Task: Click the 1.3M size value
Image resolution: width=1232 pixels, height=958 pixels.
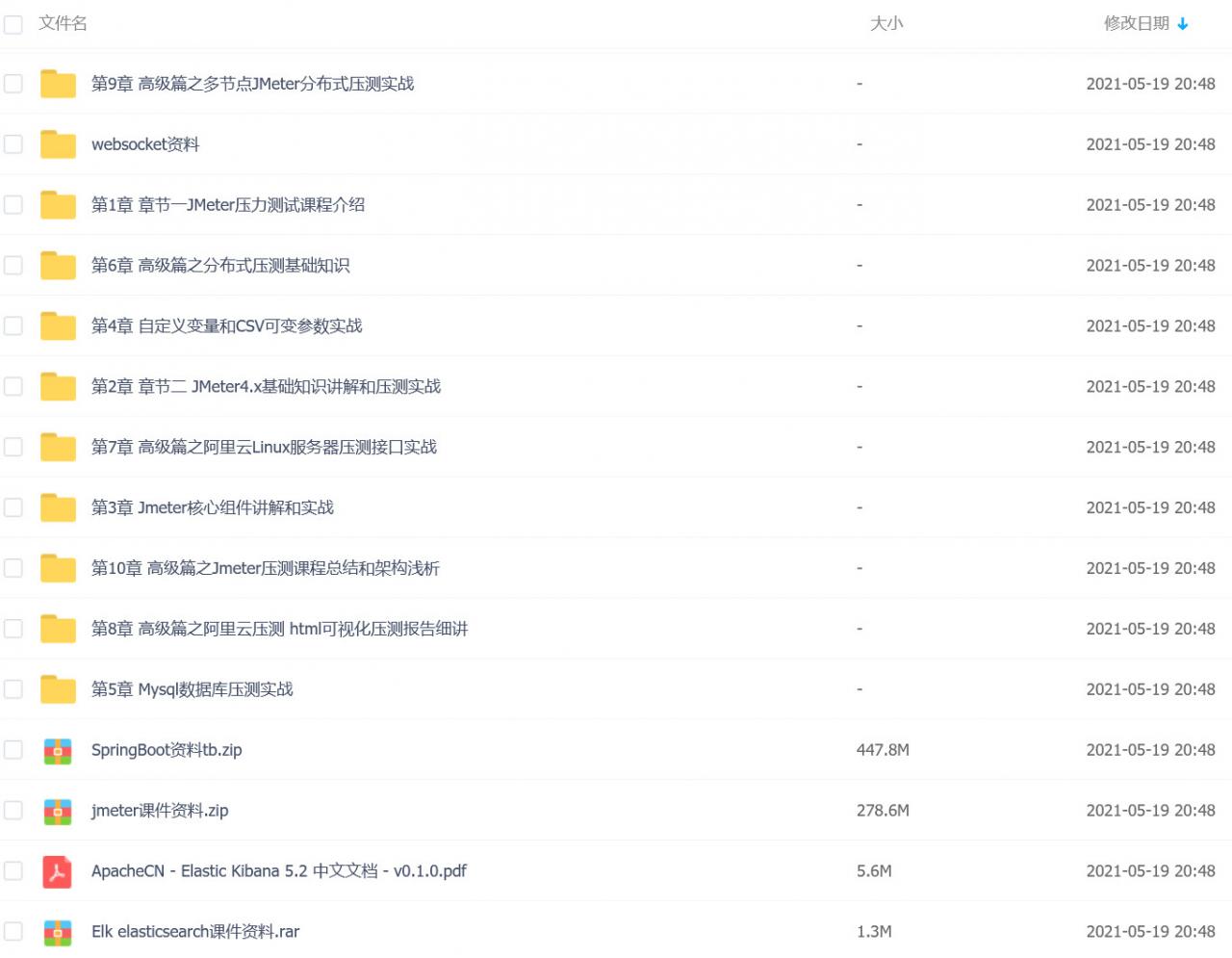Action: point(874,932)
